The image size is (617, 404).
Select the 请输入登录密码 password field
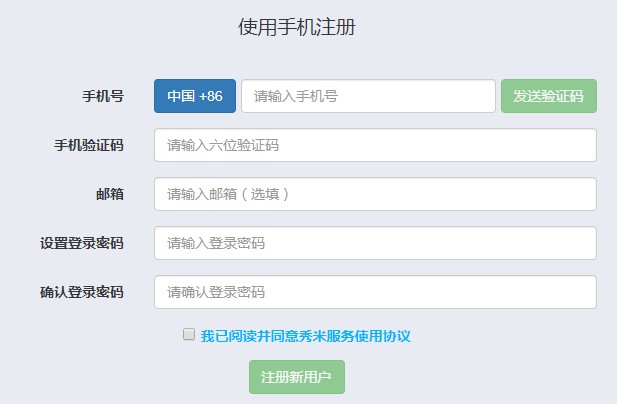pyautogui.click(x=375, y=243)
